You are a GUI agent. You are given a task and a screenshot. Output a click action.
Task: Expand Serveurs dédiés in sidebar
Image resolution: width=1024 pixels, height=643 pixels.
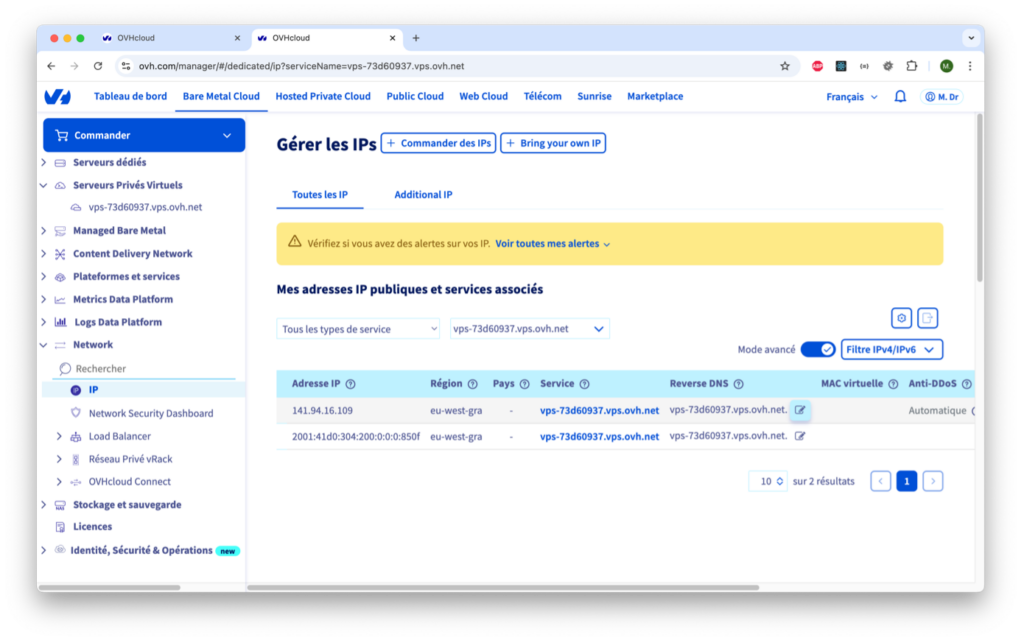(44, 163)
